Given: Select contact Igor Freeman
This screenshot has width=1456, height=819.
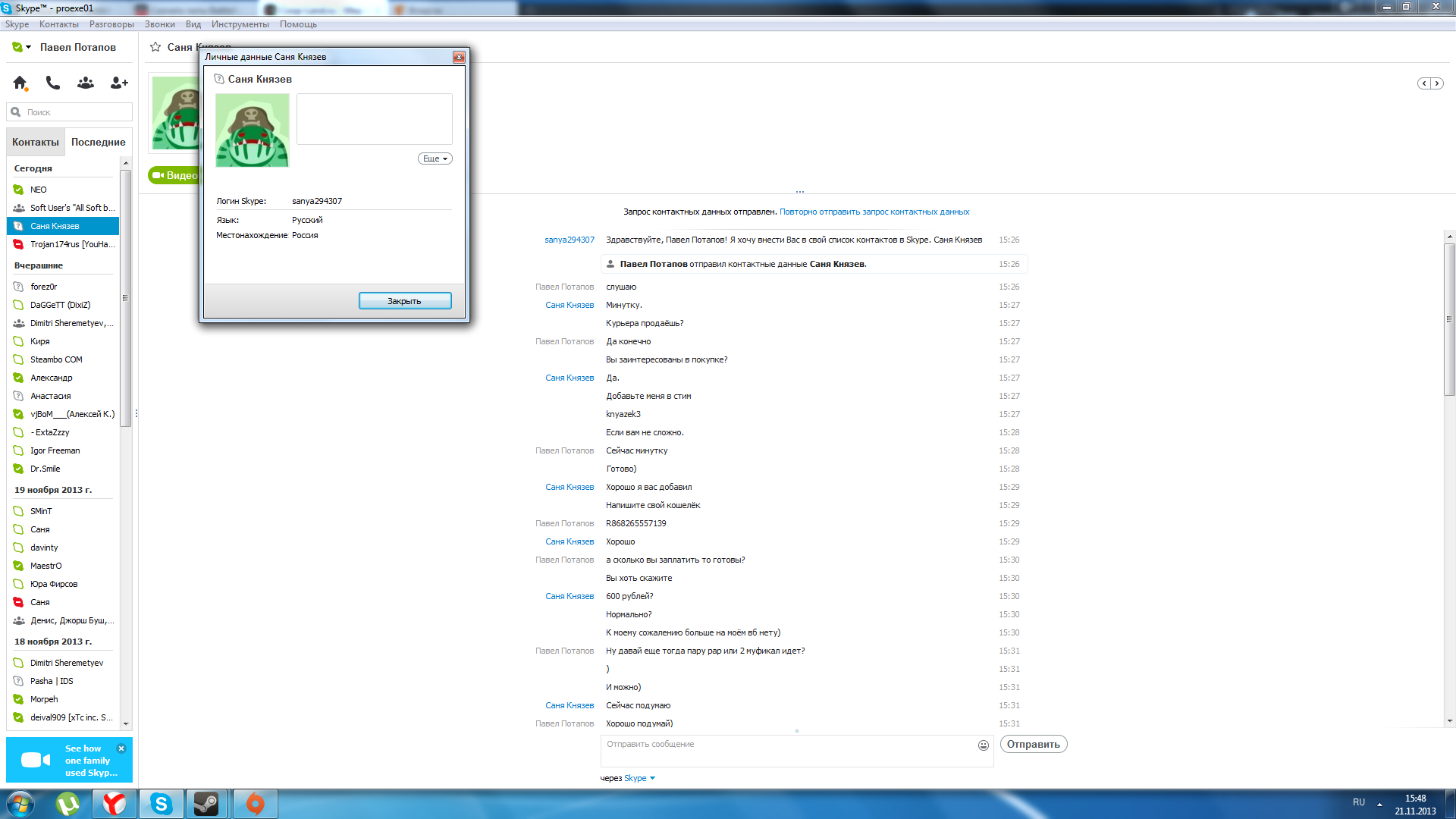Looking at the screenshot, I should pyautogui.click(x=63, y=450).
